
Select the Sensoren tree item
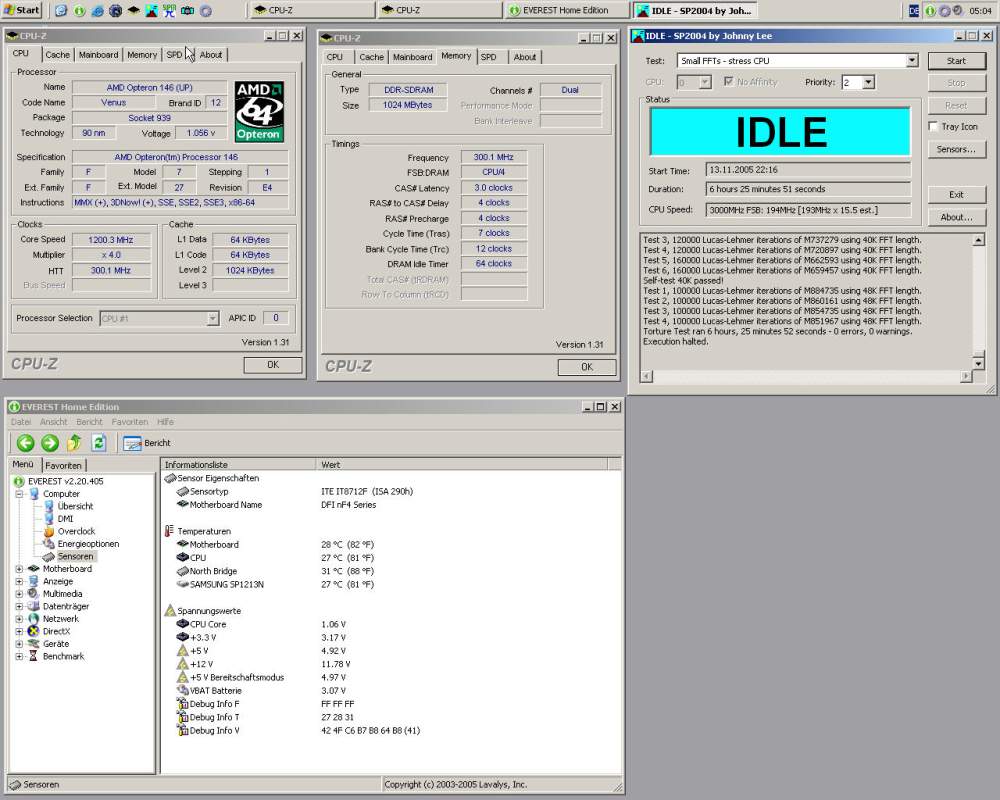click(x=75, y=556)
